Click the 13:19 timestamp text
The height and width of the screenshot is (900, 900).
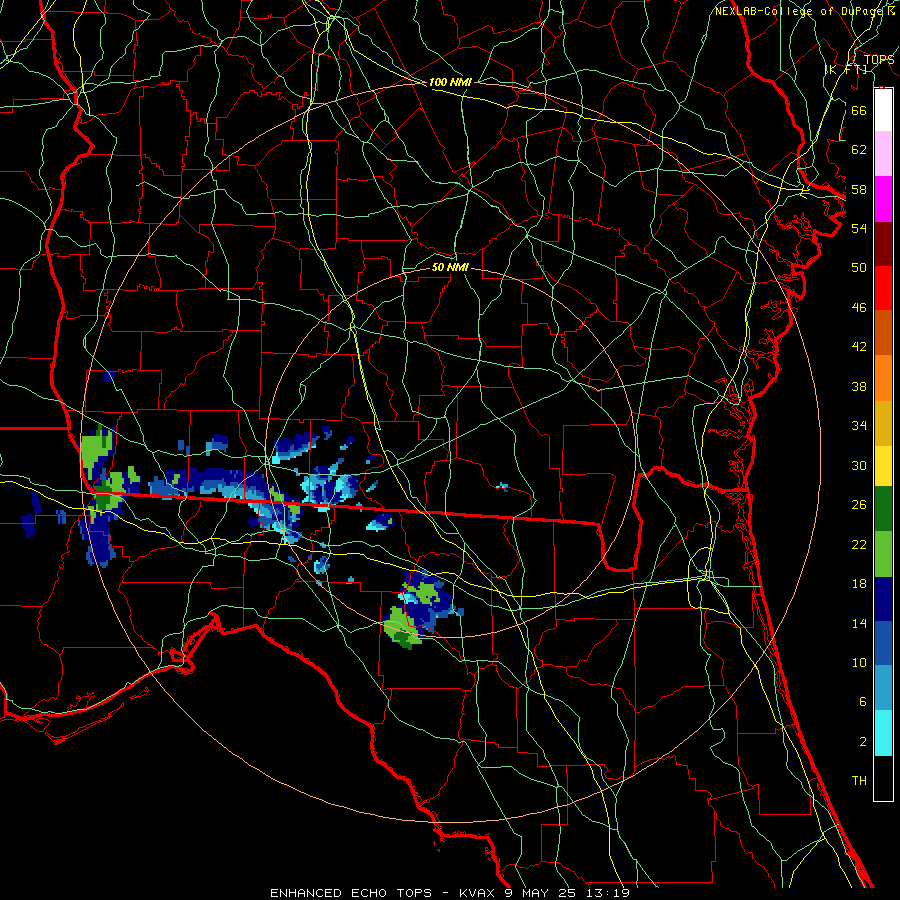[608, 893]
